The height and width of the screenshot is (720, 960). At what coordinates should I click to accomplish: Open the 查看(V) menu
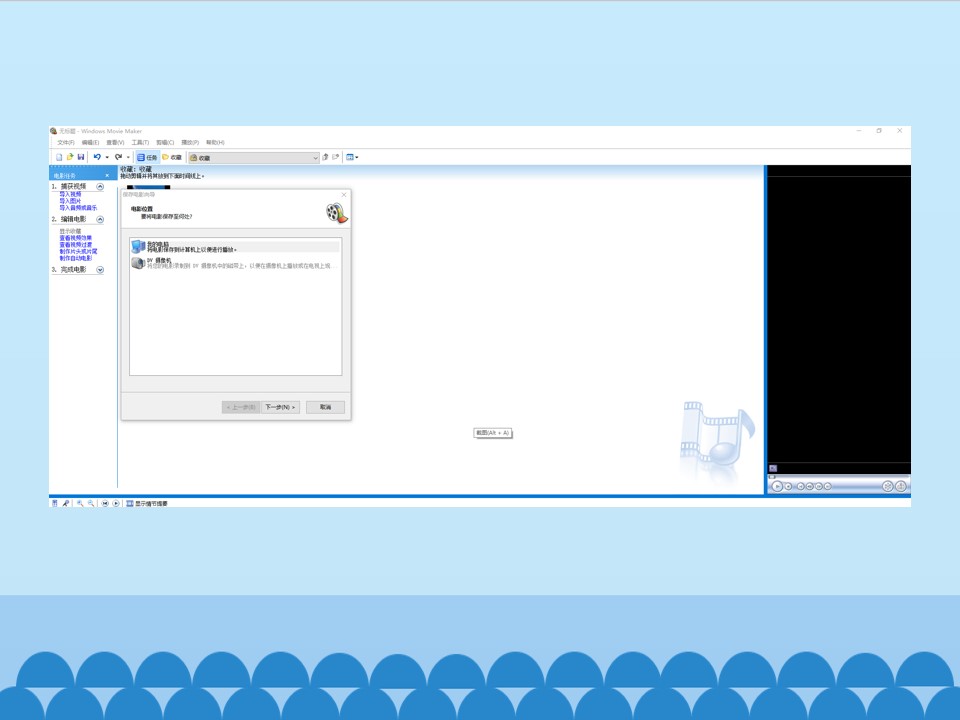point(115,143)
